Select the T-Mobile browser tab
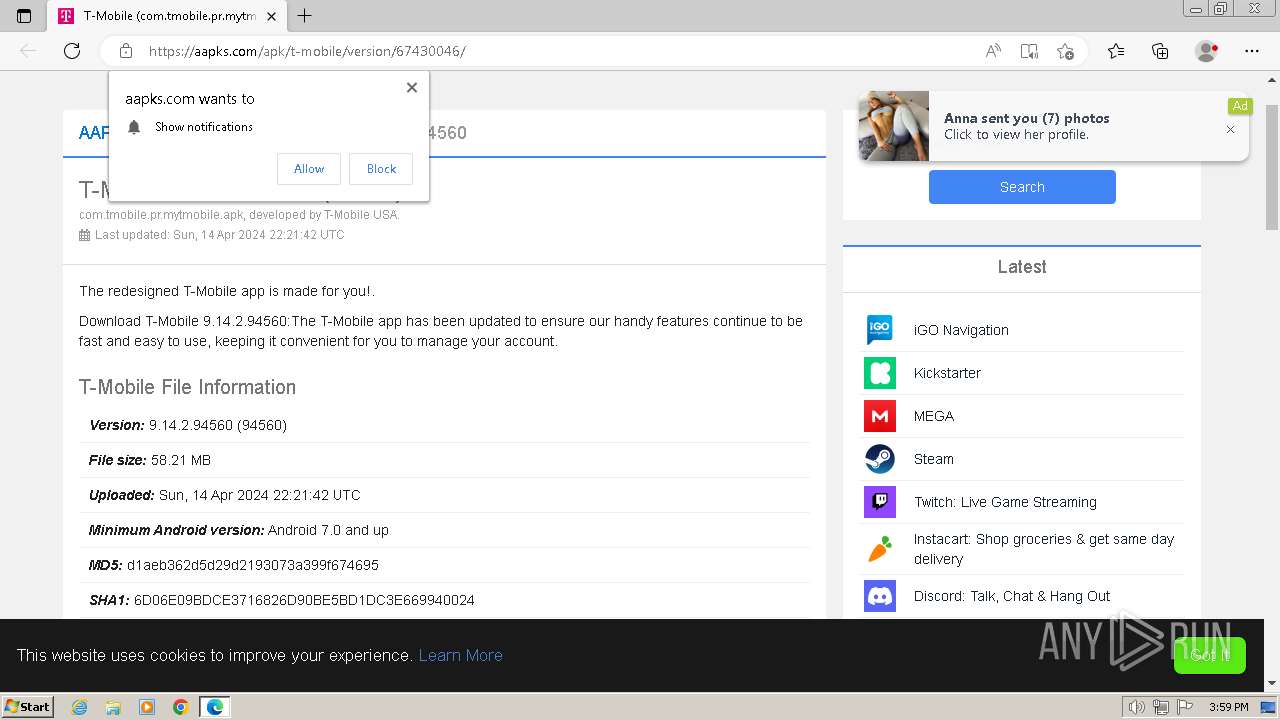The image size is (1280, 720). 167,16
